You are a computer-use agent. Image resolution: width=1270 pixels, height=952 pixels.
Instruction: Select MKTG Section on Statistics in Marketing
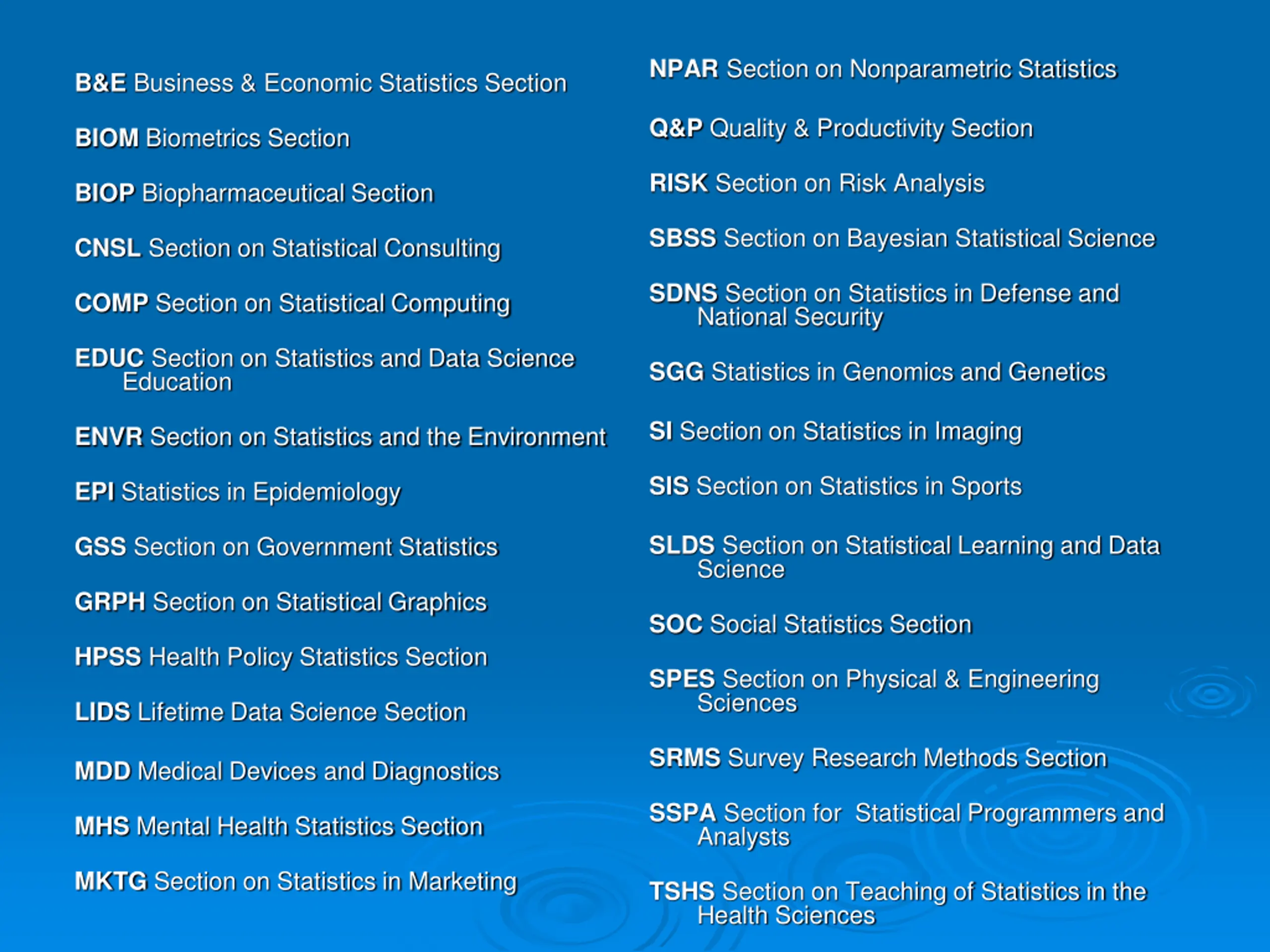[x=296, y=883]
